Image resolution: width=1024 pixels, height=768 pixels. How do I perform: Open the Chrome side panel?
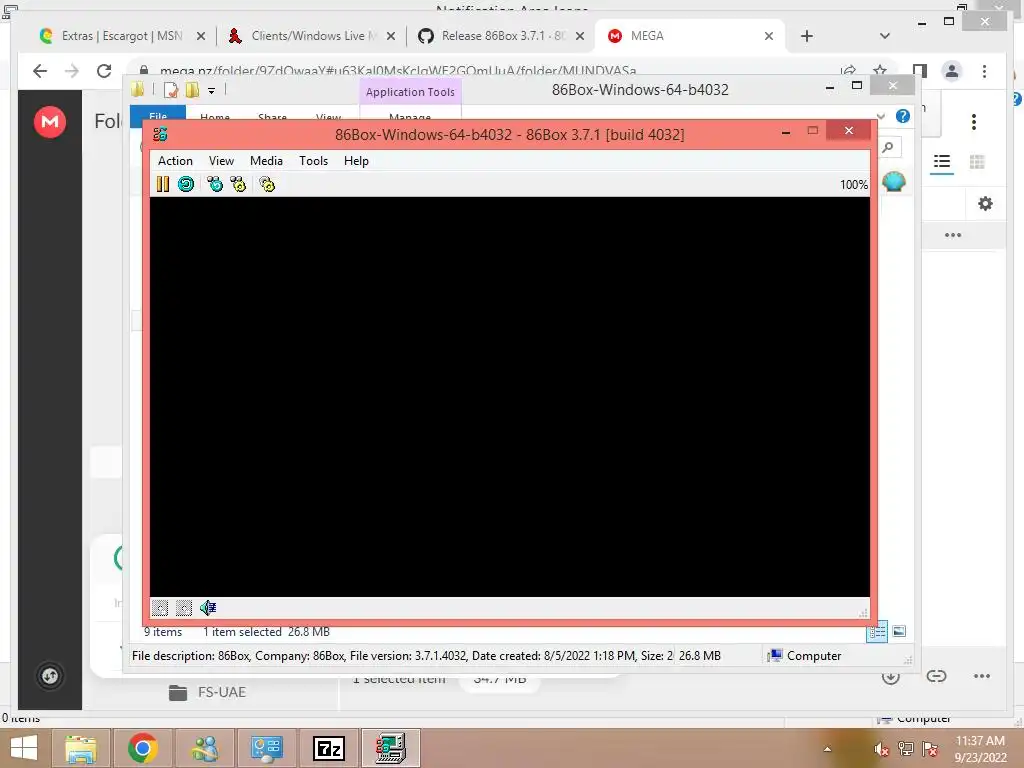tap(920, 71)
